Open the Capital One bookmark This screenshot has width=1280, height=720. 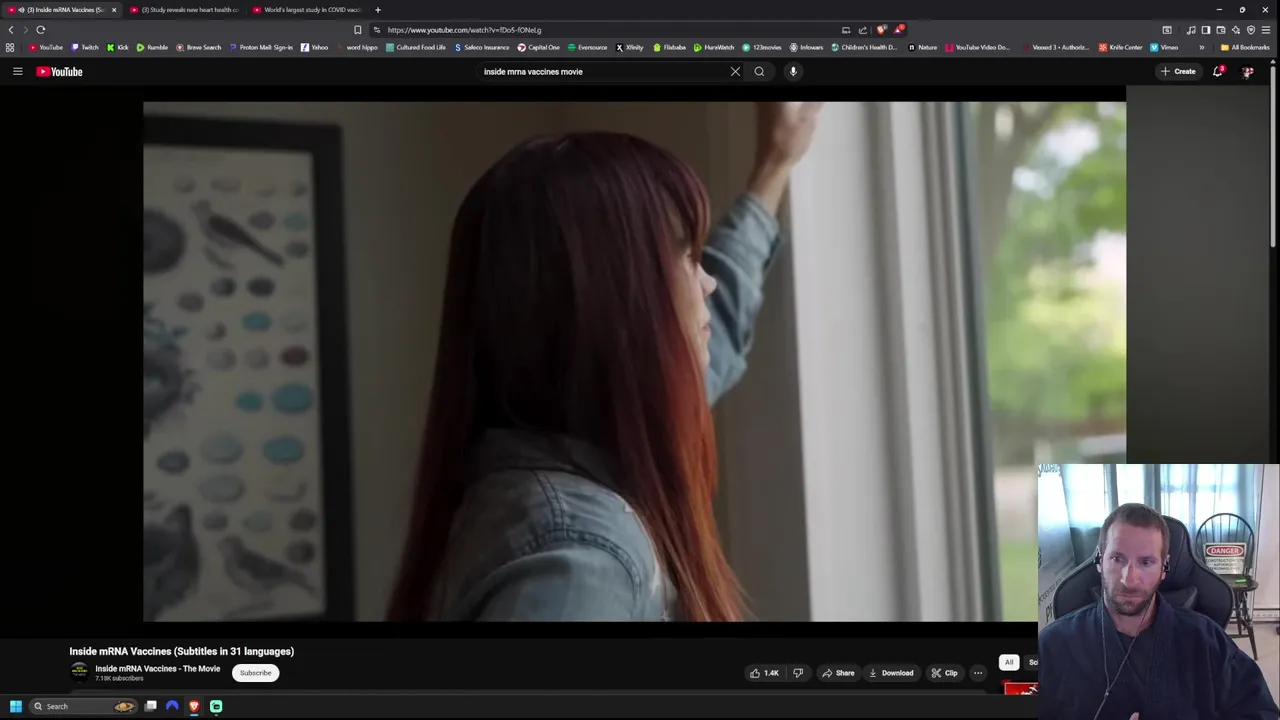(539, 47)
